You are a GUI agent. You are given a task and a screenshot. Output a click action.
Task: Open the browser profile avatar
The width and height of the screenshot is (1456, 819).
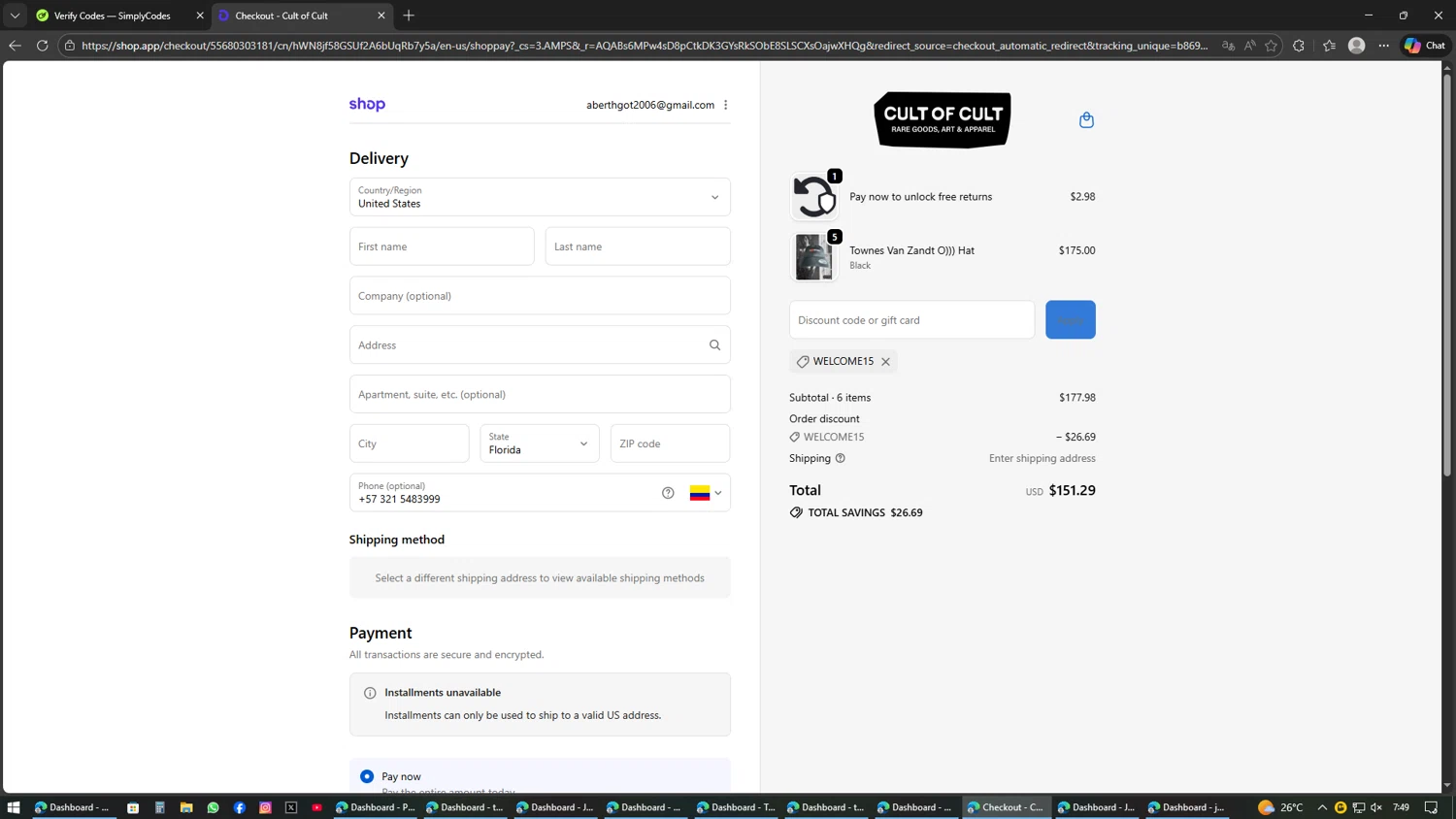(x=1357, y=46)
